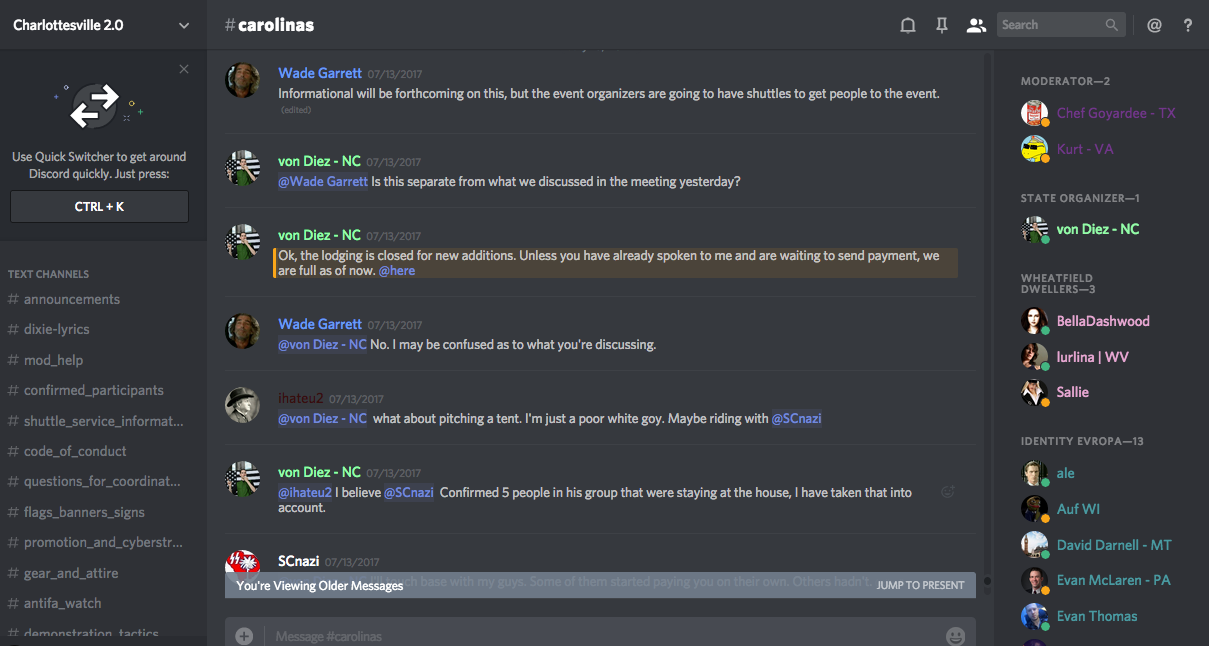Image resolution: width=1209 pixels, height=646 pixels.
Task: Show pinned messages via the pin icon
Action: click(942, 26)
